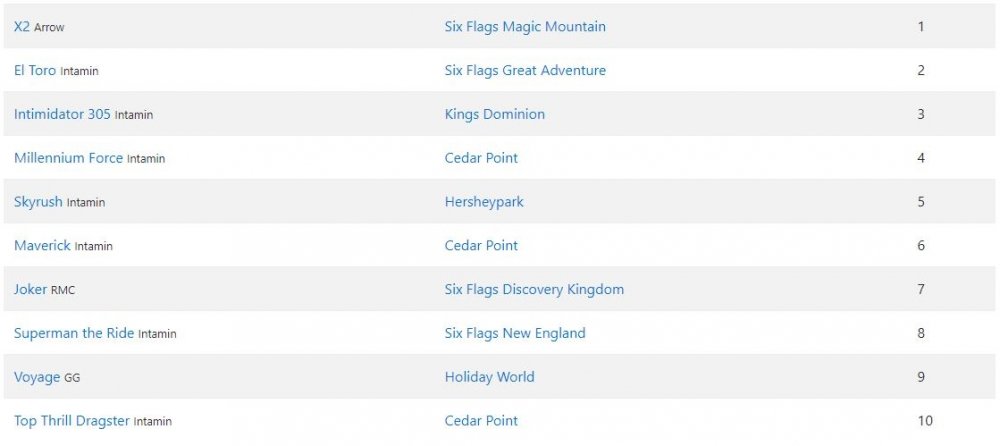
Task: Open Six Flags Magic Mountain park link
Action: point(525,27)
